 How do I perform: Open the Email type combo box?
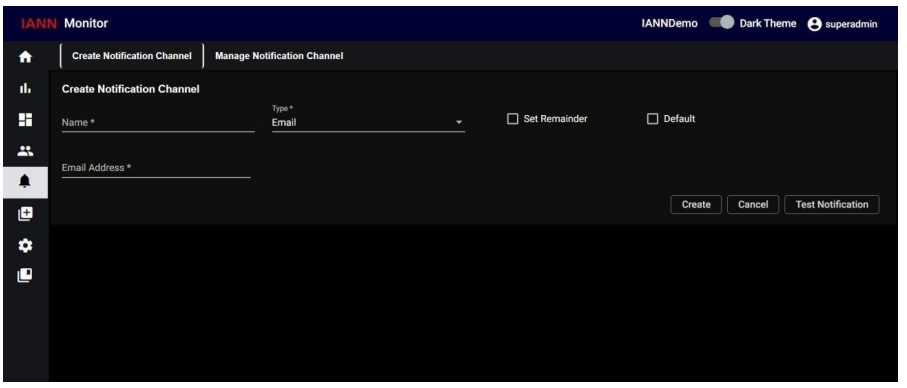[x=368, y=122]
